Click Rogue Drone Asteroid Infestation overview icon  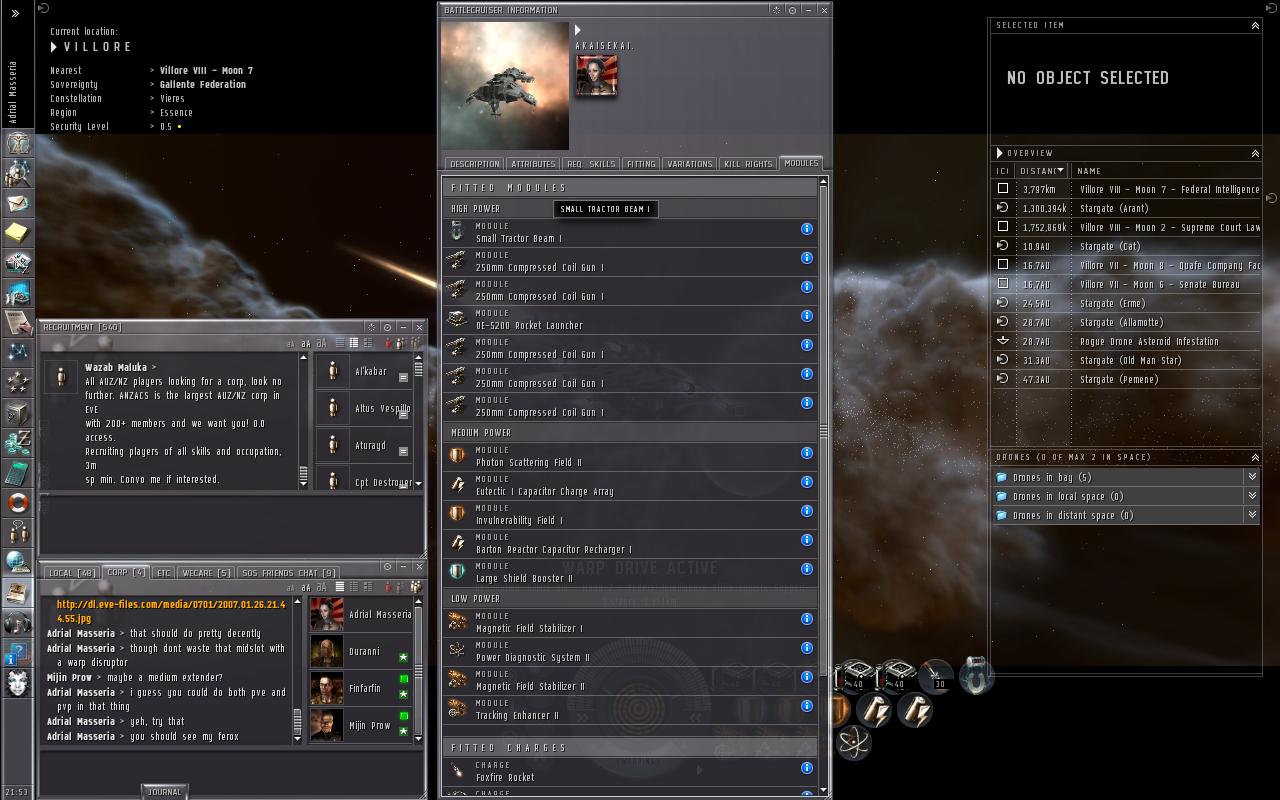[1003, 341]
